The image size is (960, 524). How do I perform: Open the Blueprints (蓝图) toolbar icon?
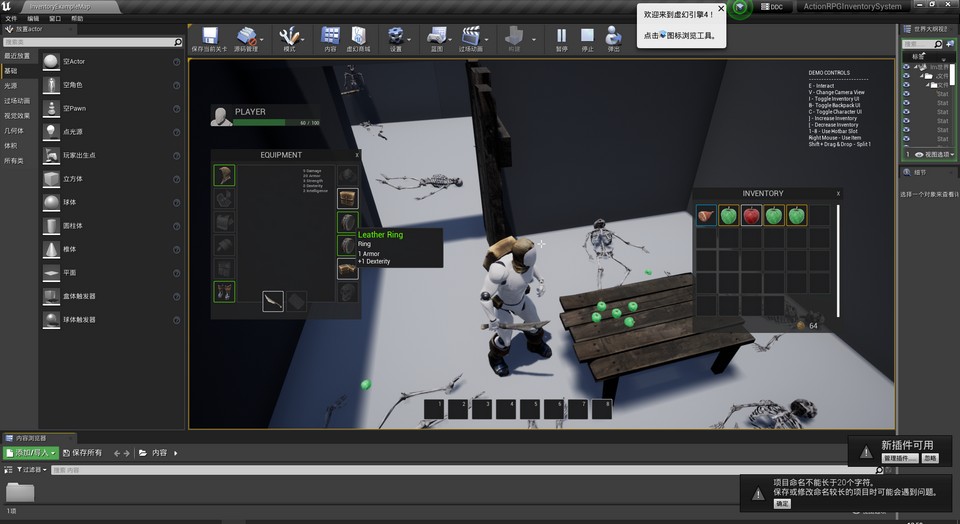(437, 38)
